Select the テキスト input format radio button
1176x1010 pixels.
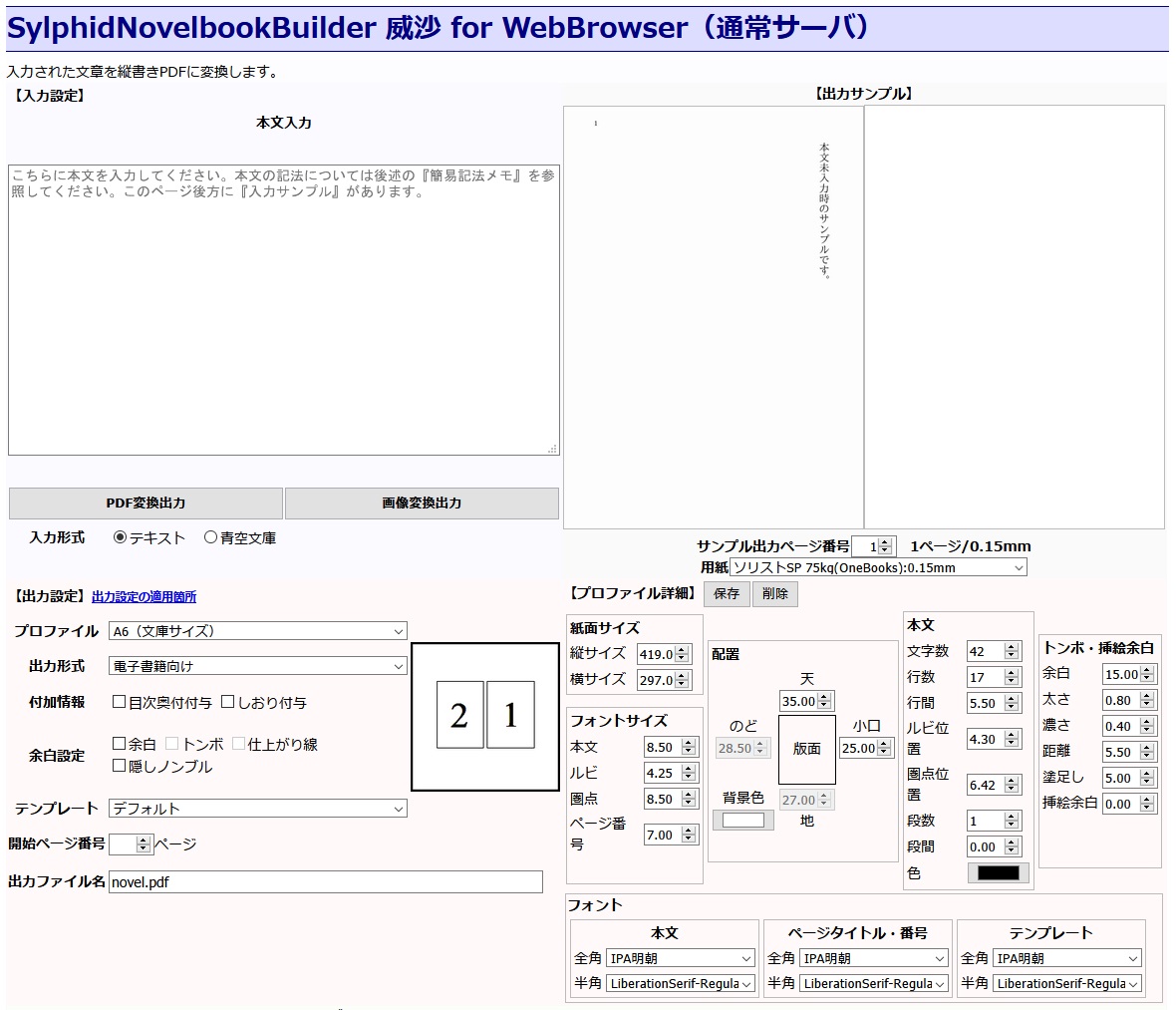121,537
